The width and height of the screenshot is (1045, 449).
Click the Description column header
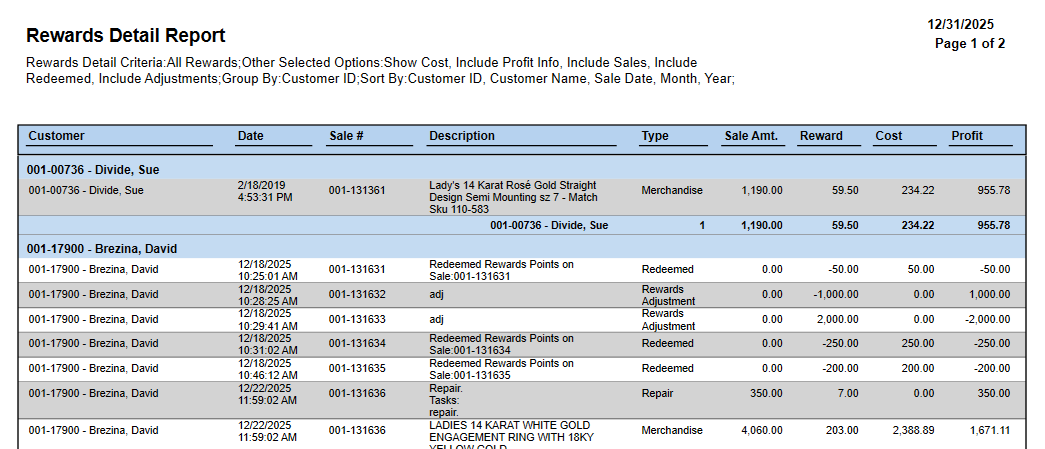[x=461, y=136]
